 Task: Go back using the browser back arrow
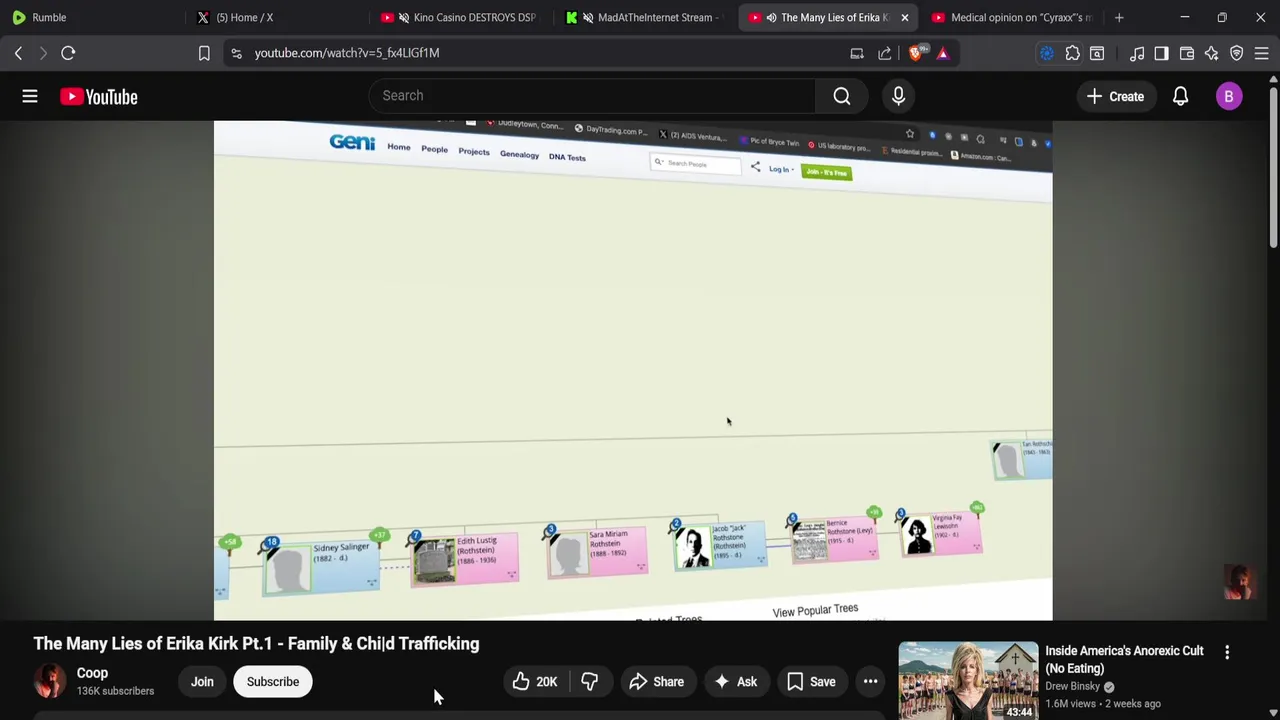point(18,53)
